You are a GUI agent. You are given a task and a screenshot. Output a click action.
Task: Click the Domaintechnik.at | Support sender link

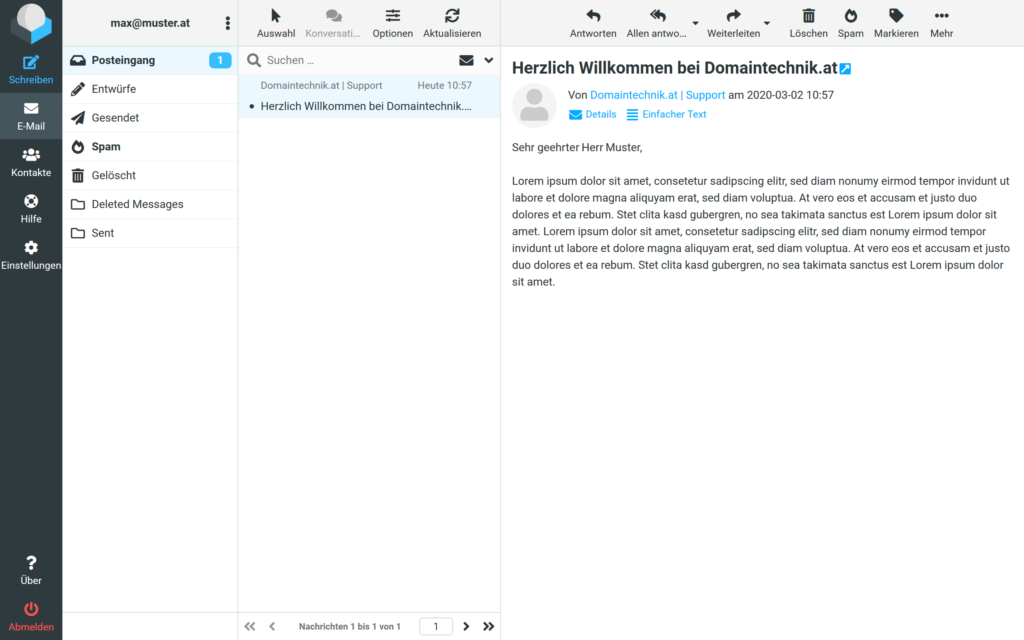pyautogui.click(x=657, y=95)
